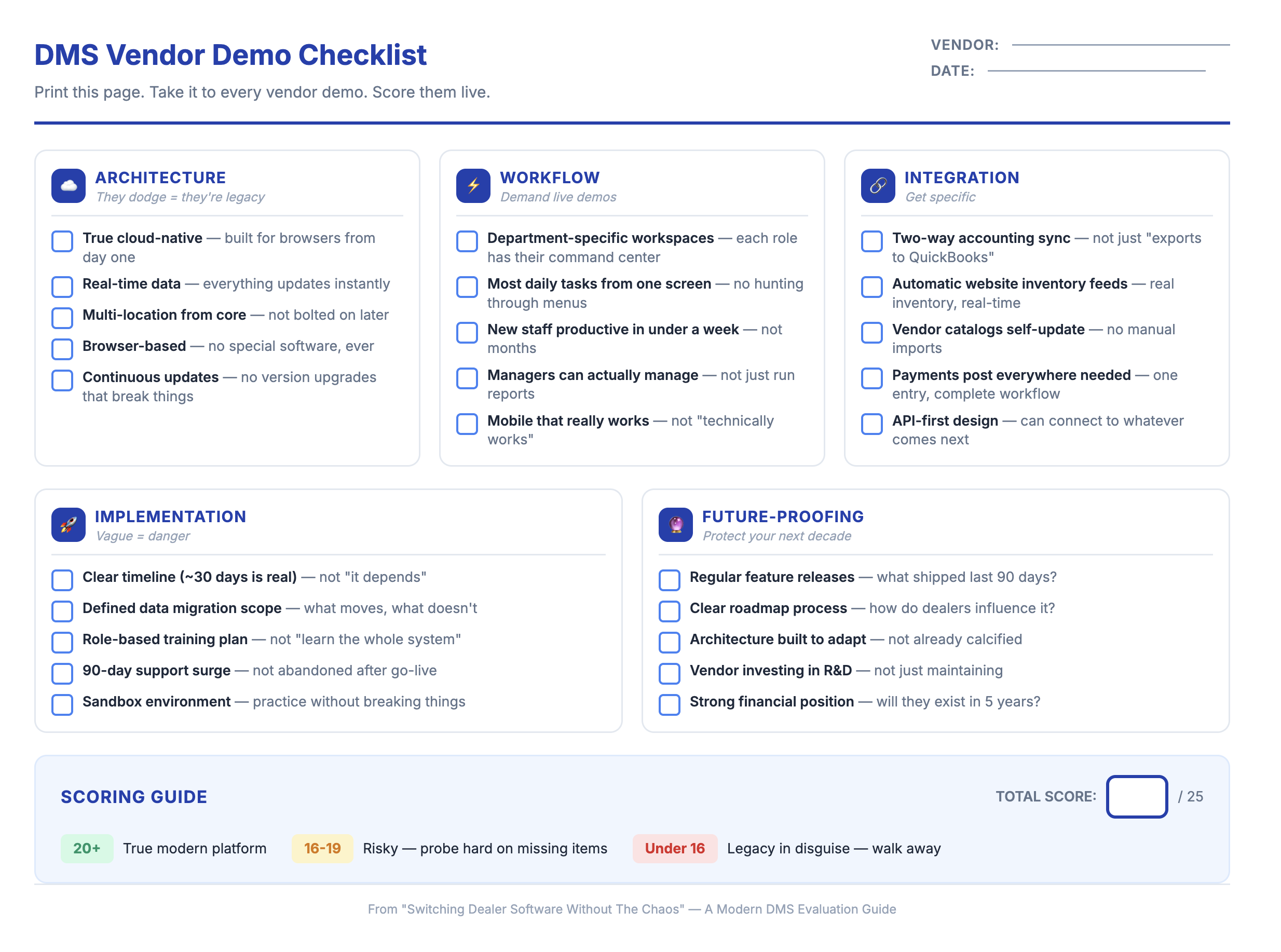Tick Mobile that really works checkbox
This screenshot has width=1281, height=952.
pyautogui.click(x=467, y=424)
